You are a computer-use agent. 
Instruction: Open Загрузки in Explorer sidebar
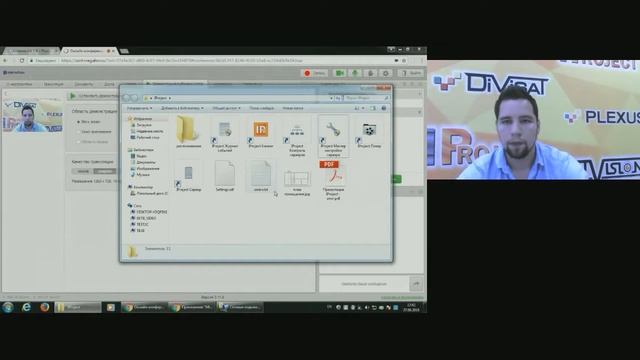tap(141, 125)
